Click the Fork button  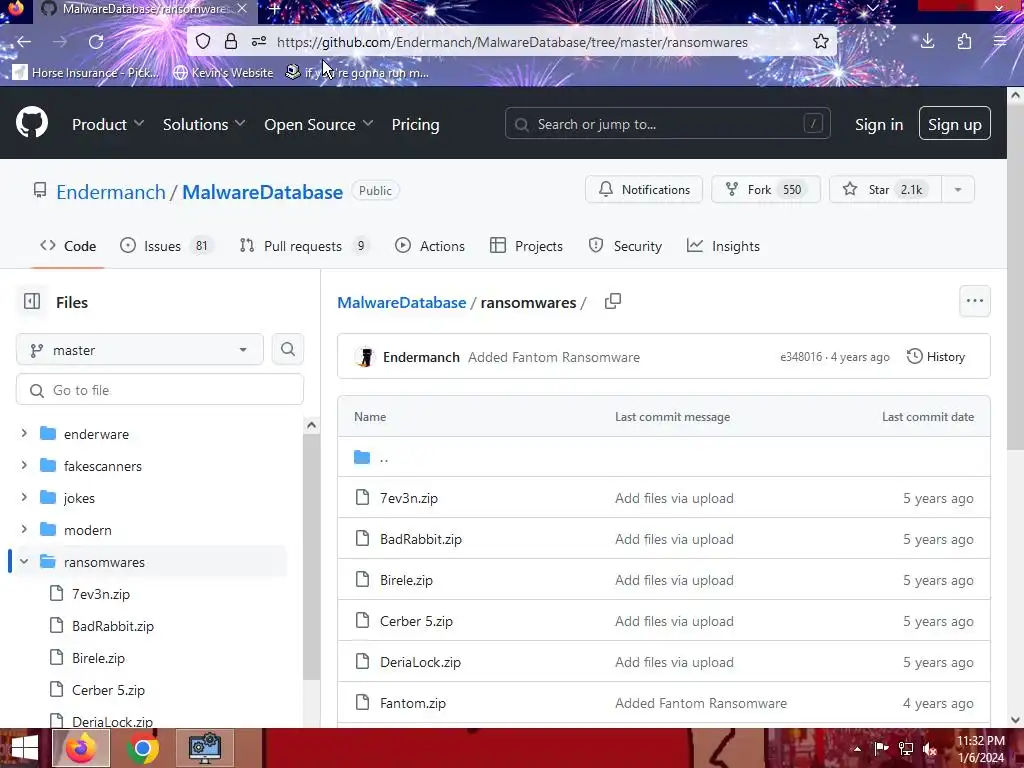pyautogui.click(x=765, y=189)
